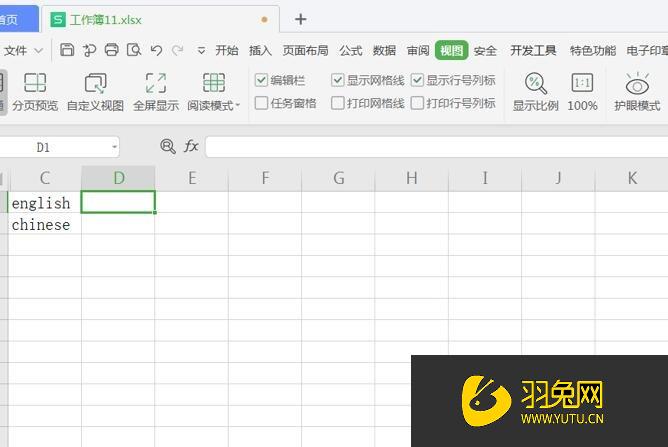
Task: Click the formula bar zoom icon
Action: tap(167, 147)
